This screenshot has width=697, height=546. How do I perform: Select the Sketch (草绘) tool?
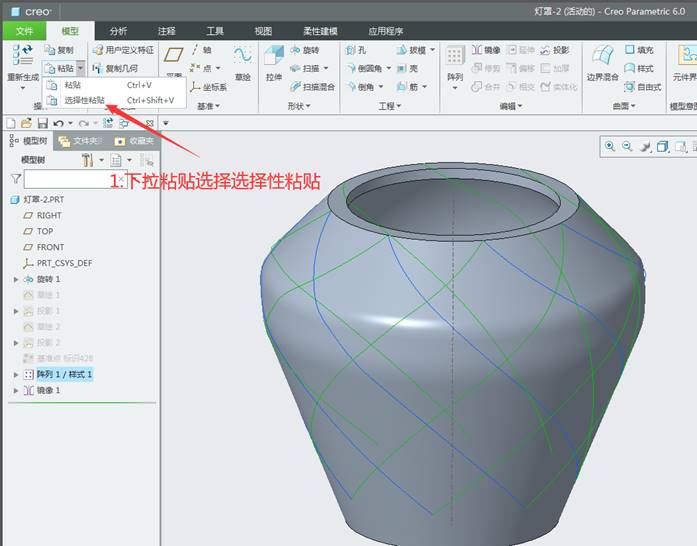click(242, 56)
